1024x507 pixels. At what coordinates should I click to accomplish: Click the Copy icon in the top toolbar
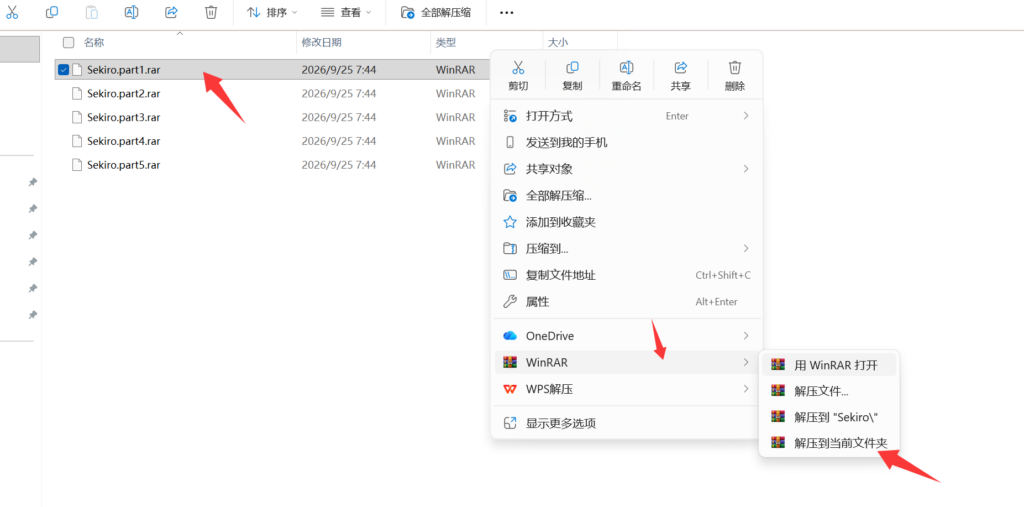coord(52,12)
